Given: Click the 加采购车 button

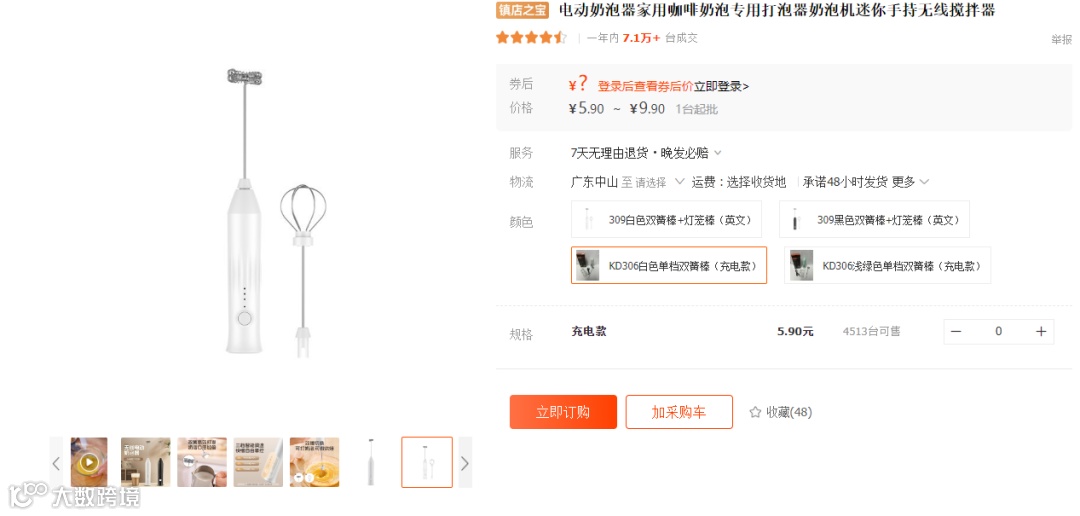Looking at the screenshot, I should coord(679,412).
